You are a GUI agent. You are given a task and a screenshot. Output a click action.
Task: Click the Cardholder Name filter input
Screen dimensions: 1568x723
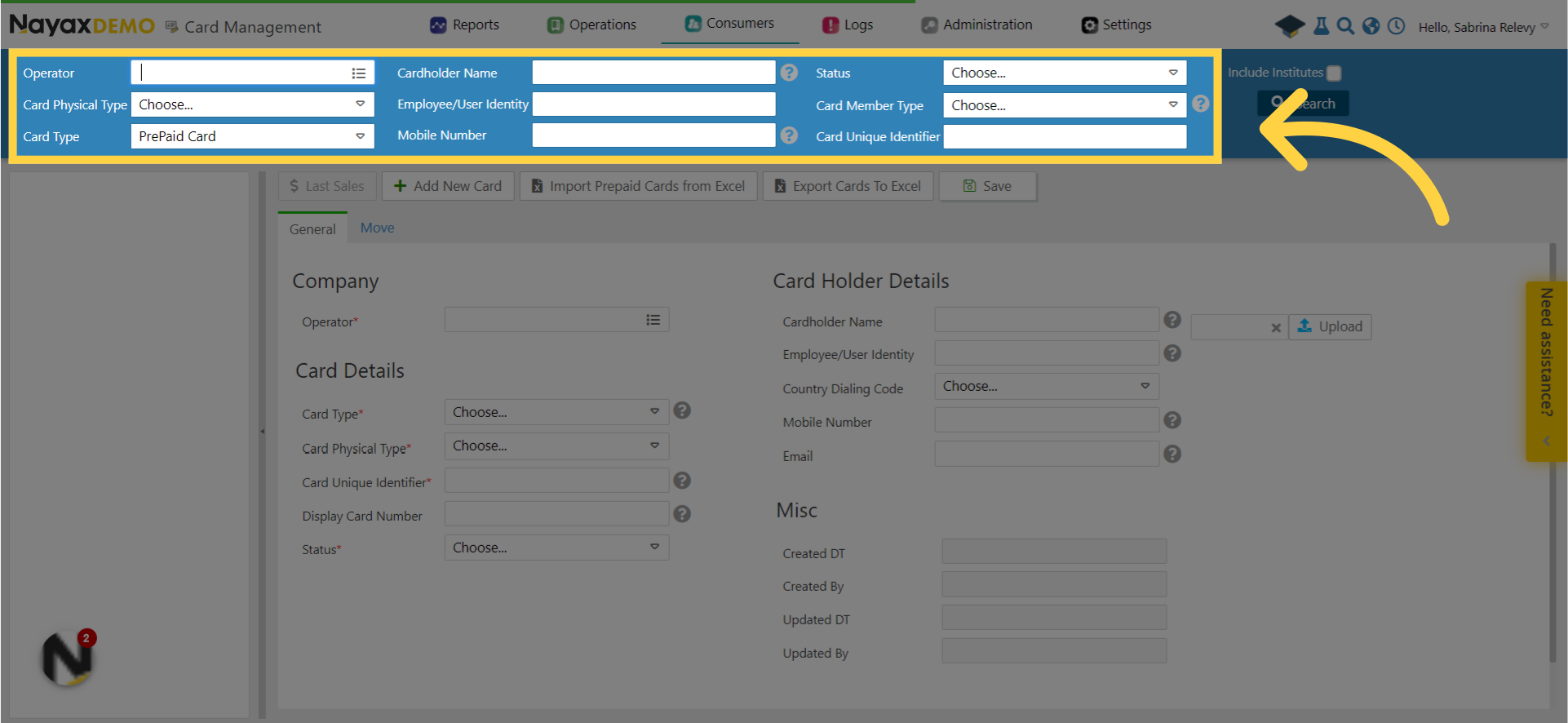click(653, 73)
